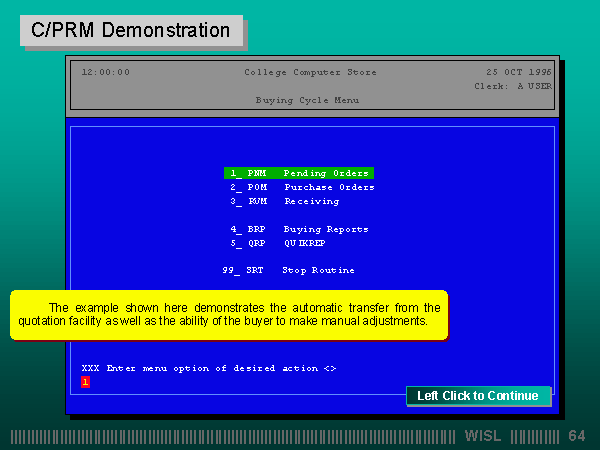The image size is (600, 450).
Task: Click the slide number 64
Action: 576,436
